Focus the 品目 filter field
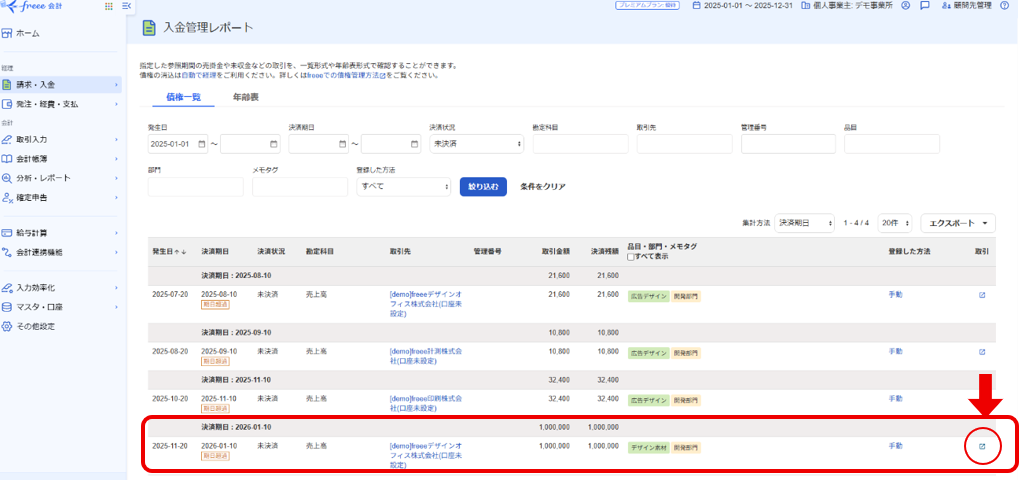This screenshot has width=1020, height=480. click(x=892, y=144)
